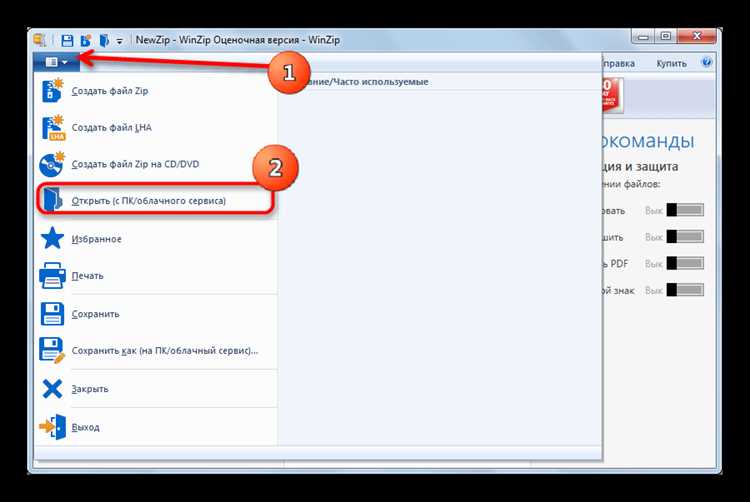Toggle the PDF conversion switch
Viewport: 750px width, 502px height.
tap(685, 263)
